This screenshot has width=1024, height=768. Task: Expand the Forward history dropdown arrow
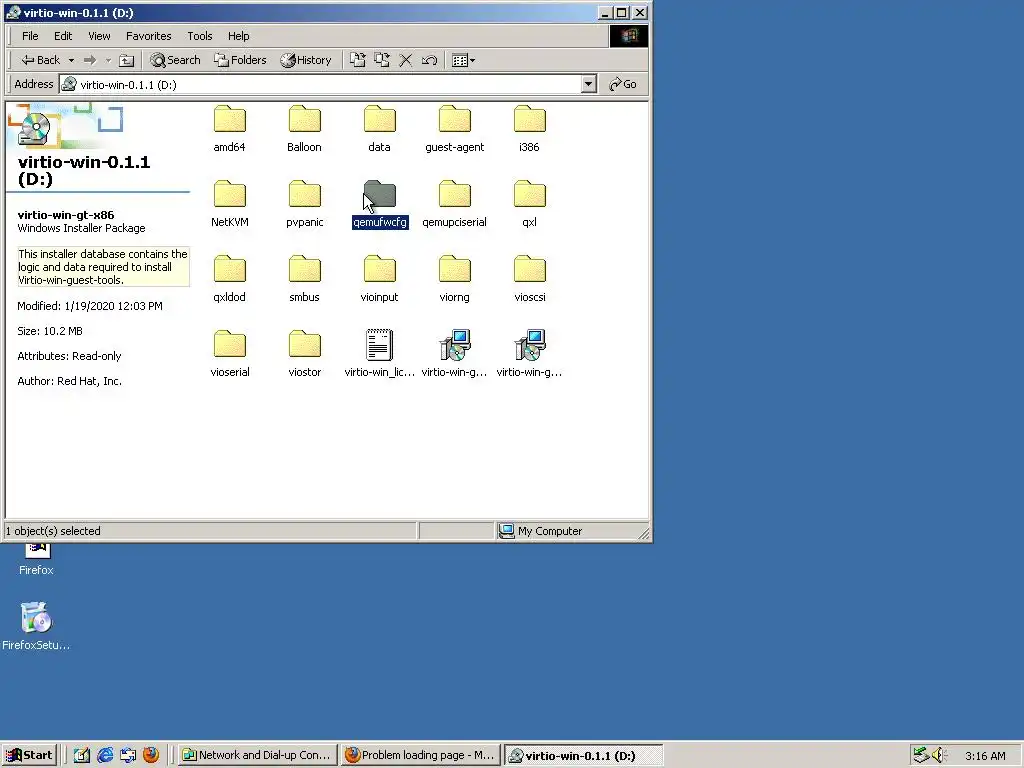(108, 60)
